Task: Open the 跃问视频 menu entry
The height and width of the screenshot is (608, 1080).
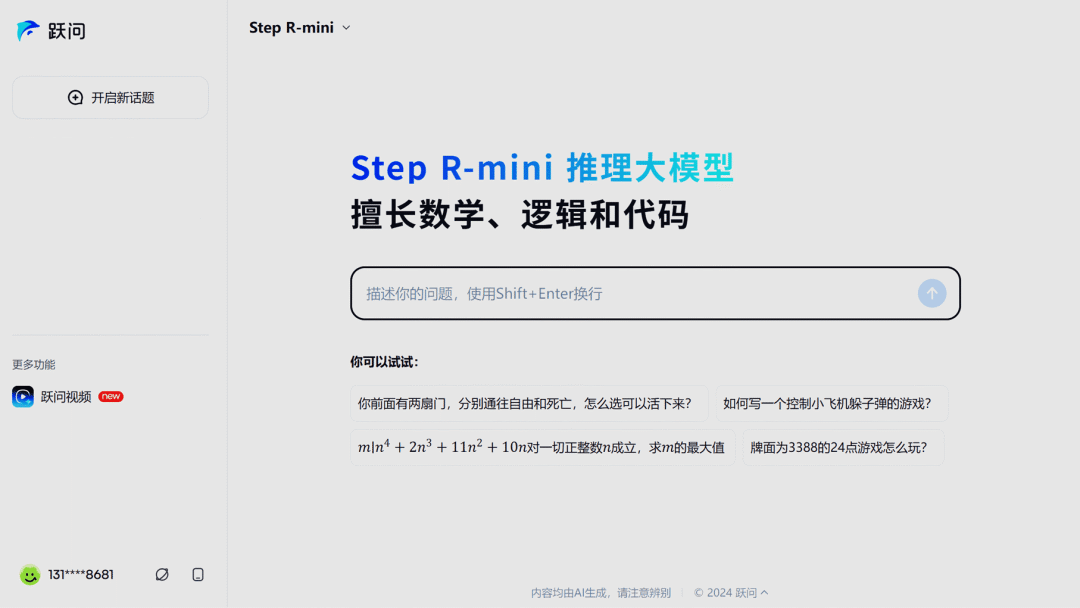Action: 68,397
